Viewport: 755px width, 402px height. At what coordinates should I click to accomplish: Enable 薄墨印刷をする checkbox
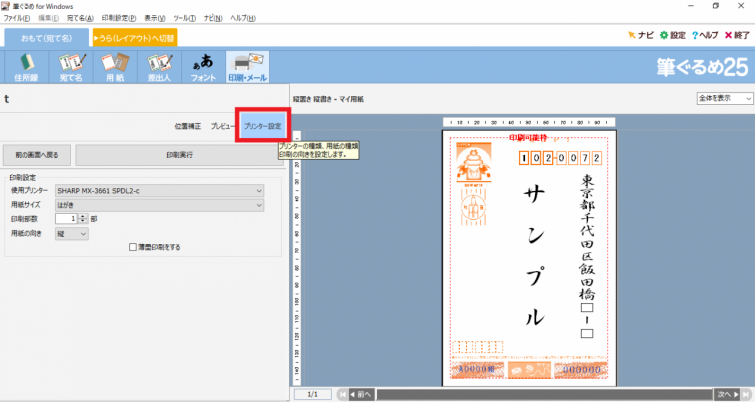pyautogui.click(x=133, y=247)
